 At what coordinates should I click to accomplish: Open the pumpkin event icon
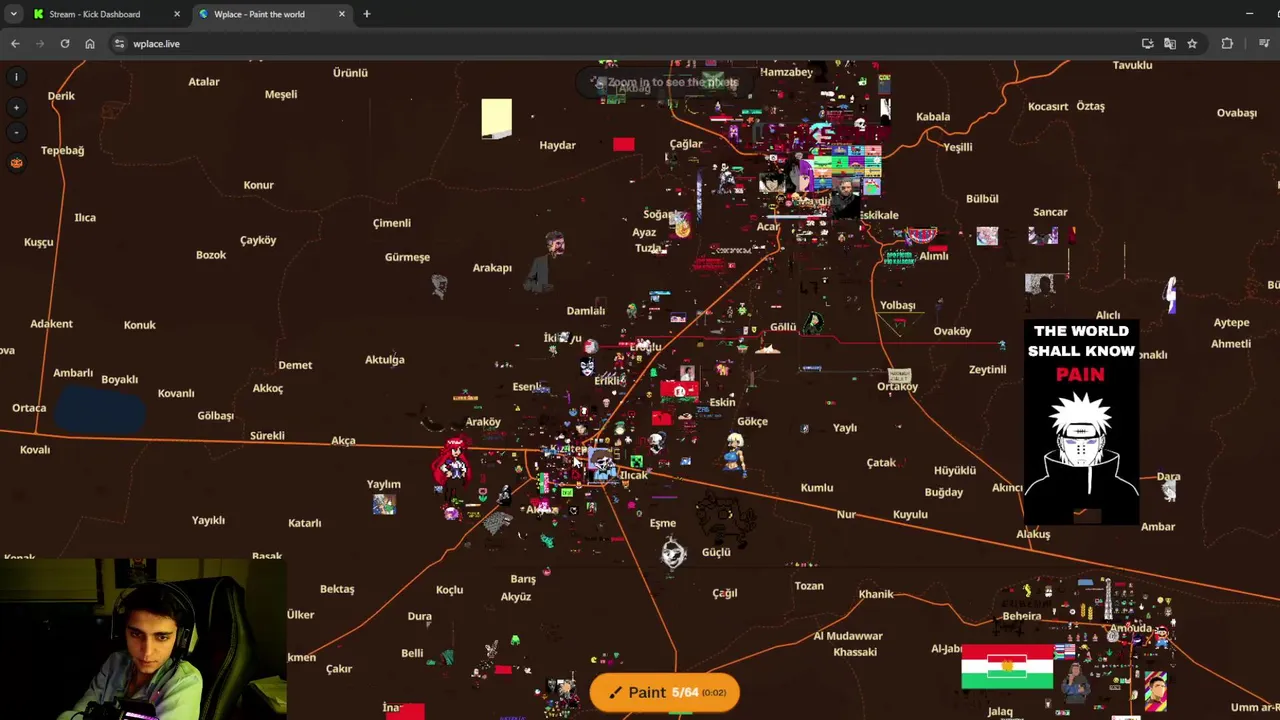(16, 162)
